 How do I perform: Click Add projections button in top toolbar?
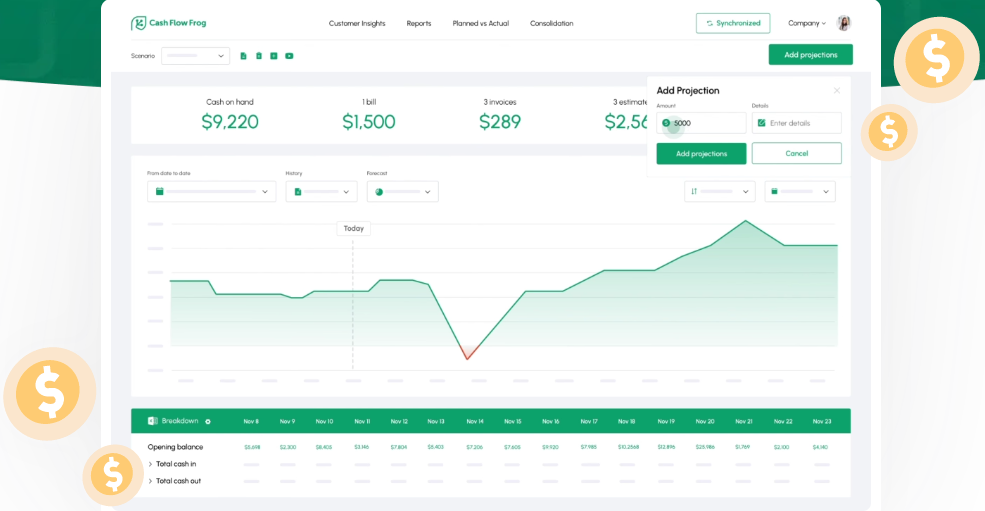point(811,55)
